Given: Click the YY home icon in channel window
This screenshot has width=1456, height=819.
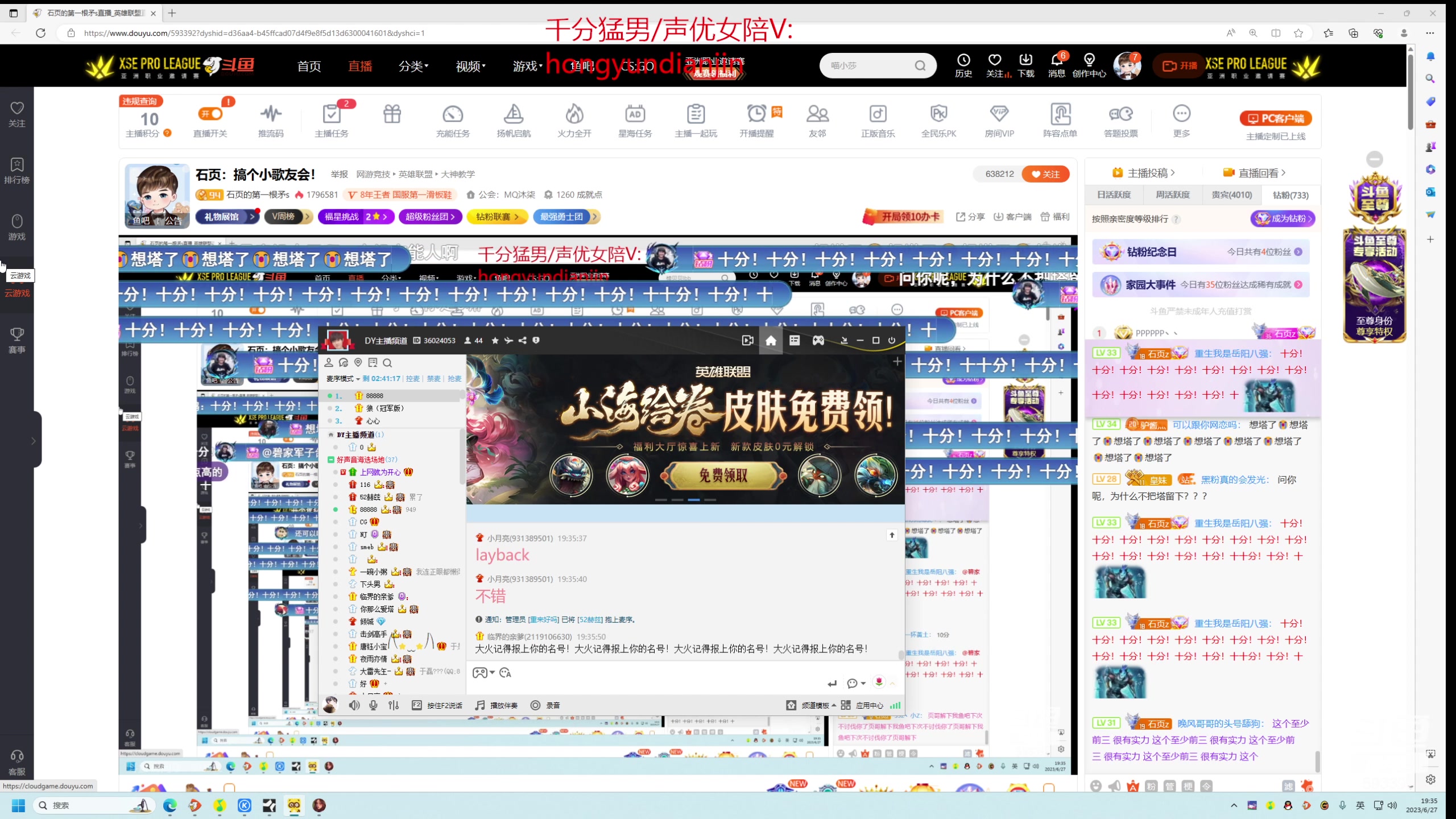Looking at the screenshot, I should click(771, 340).
